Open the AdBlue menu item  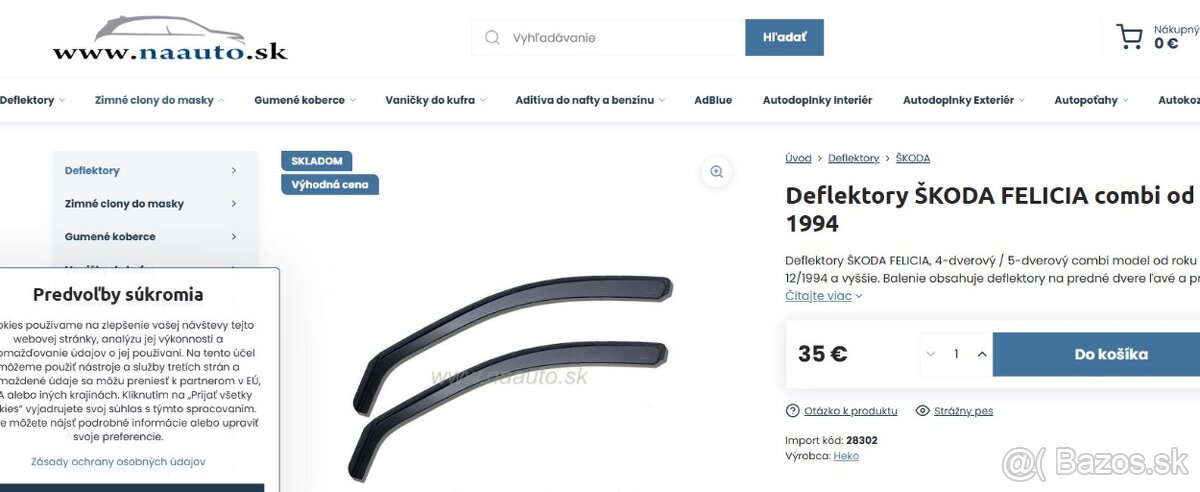pos(713,100)
